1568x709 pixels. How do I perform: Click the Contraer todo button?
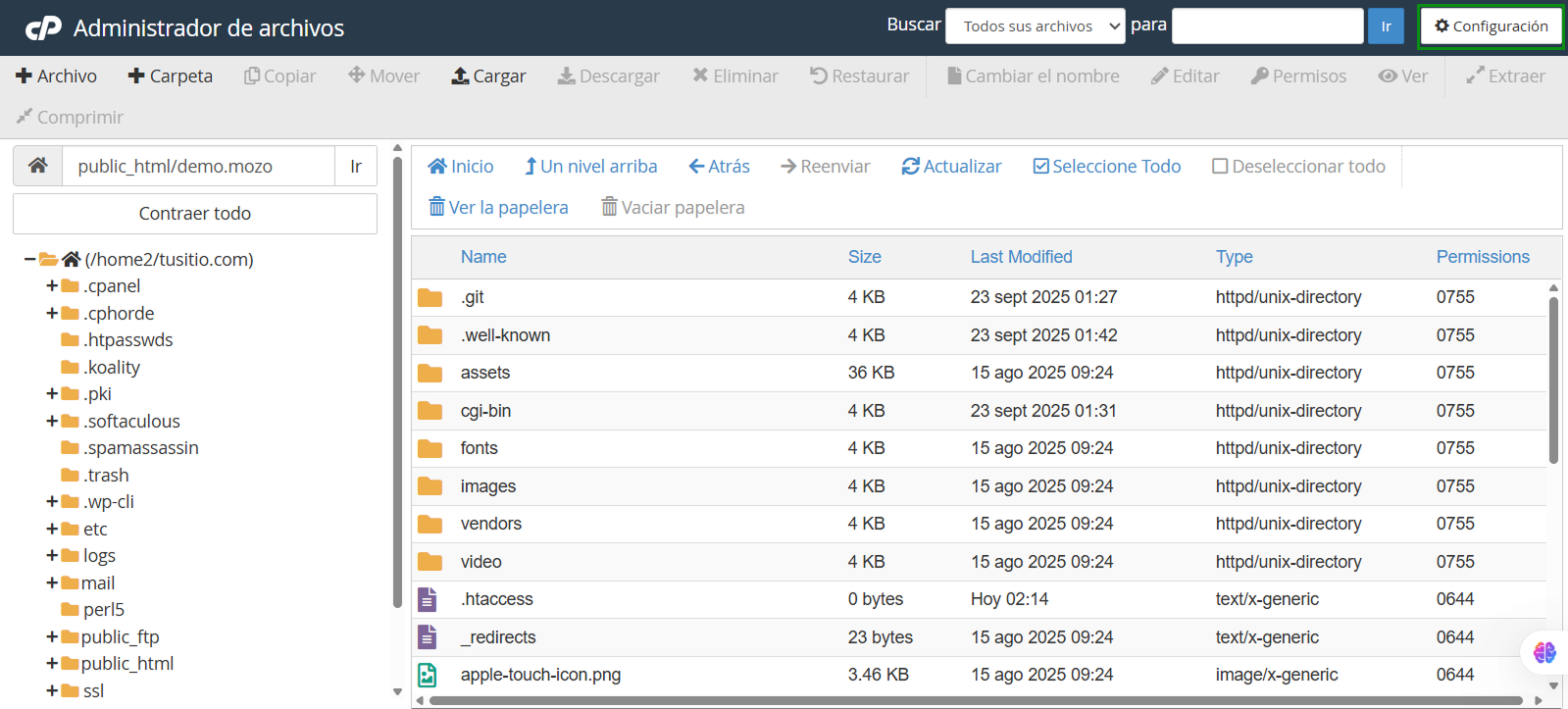[195, 214]
